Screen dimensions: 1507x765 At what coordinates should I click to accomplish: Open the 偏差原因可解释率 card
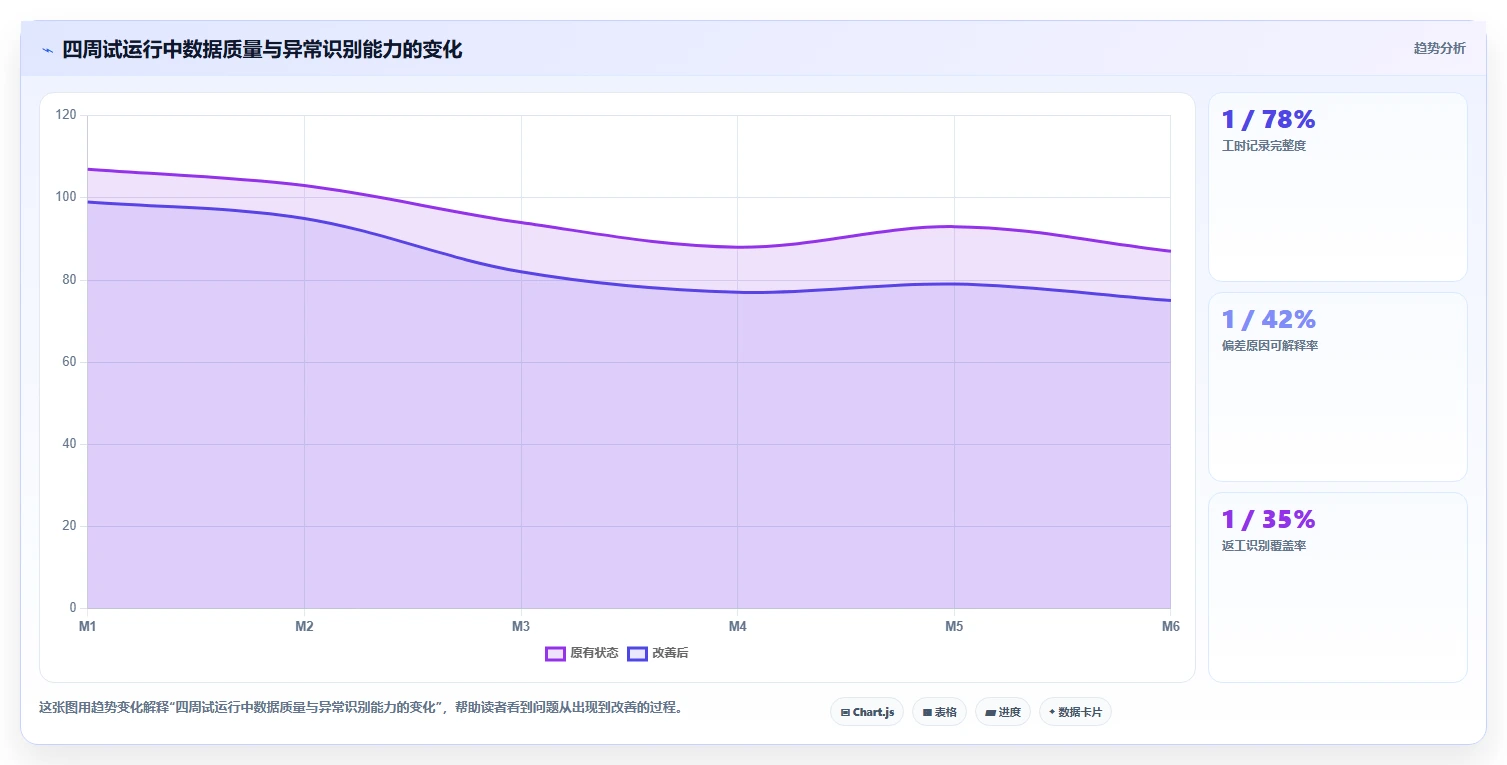(1337, 387)
